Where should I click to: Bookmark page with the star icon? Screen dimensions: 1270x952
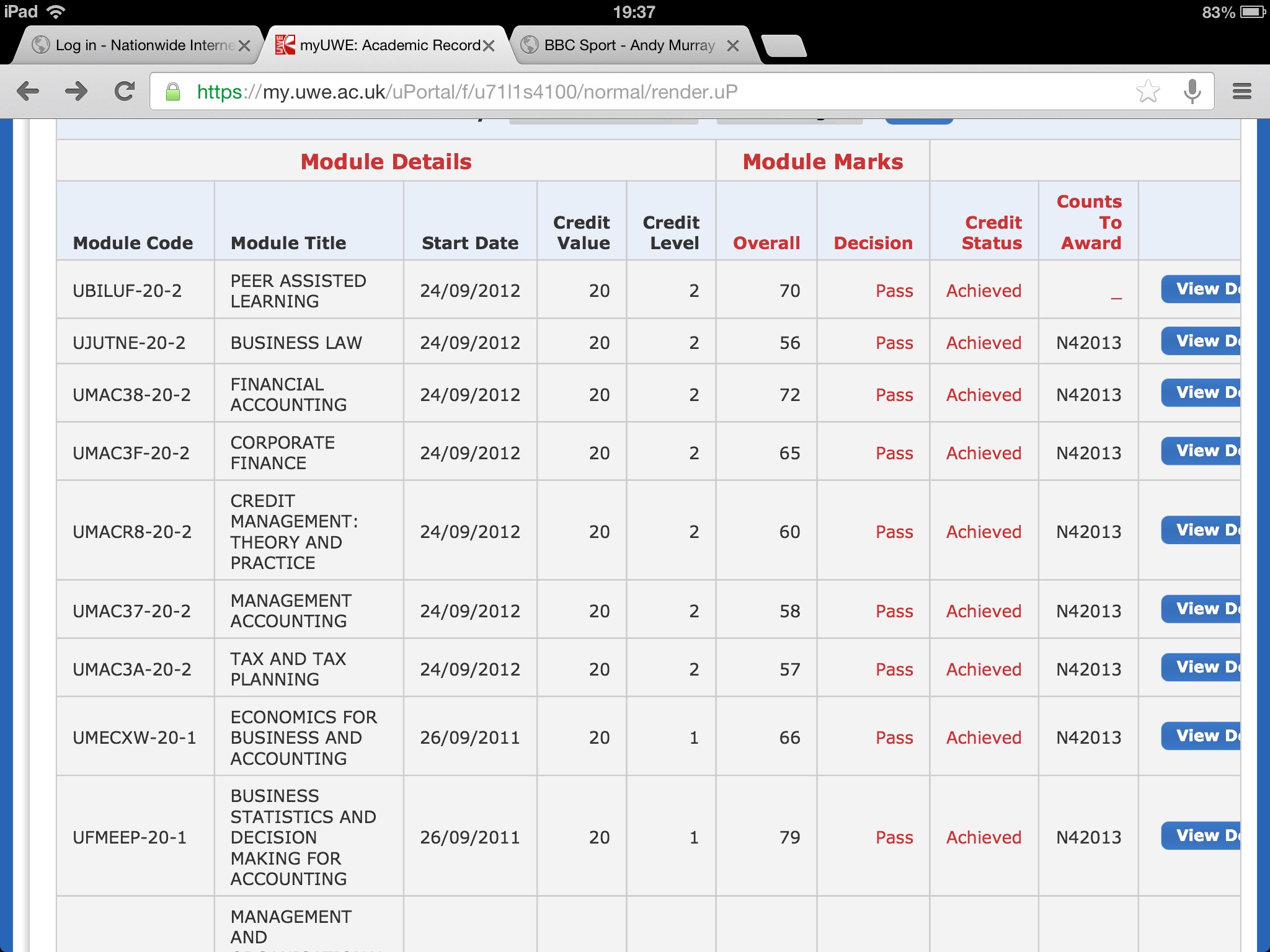pyautogui.click(x=1148, y=92)
